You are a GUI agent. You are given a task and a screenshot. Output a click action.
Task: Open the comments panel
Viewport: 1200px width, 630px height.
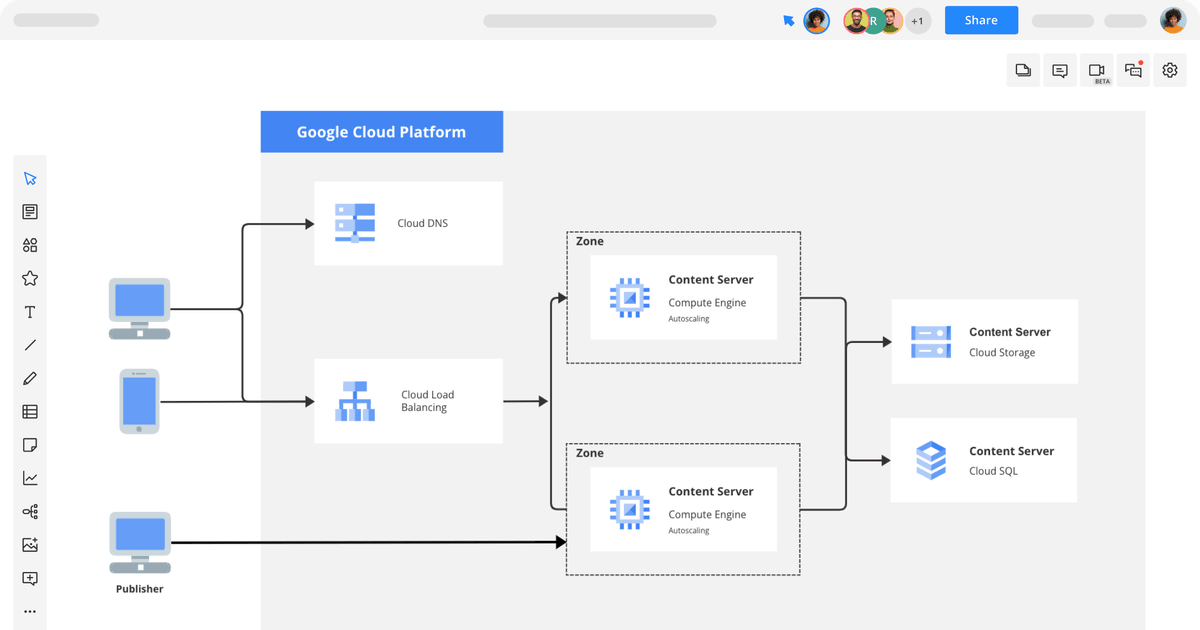(1059, 70)
